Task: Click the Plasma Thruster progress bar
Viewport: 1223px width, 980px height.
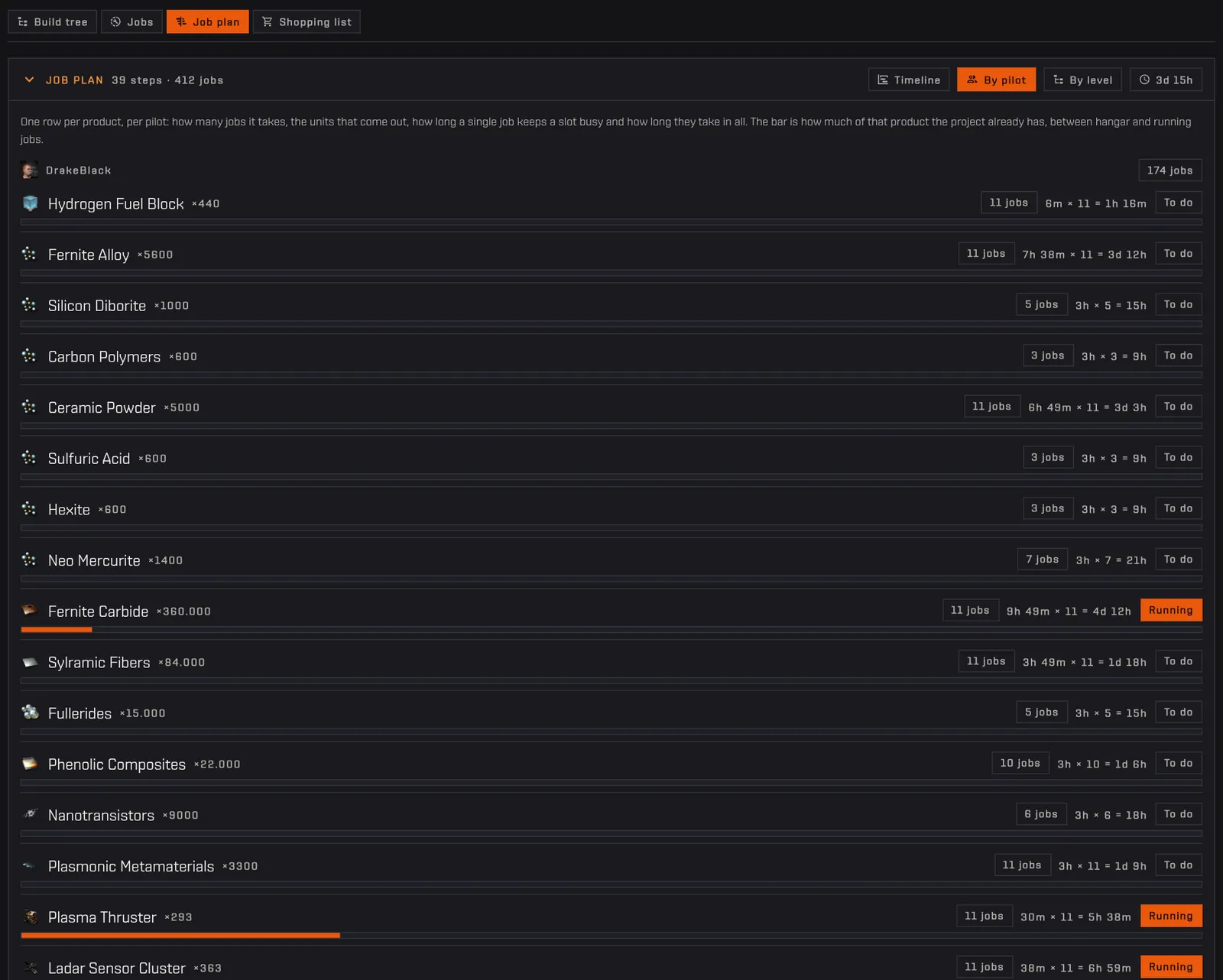Action: pyautogui.click(x=611, y=935)
